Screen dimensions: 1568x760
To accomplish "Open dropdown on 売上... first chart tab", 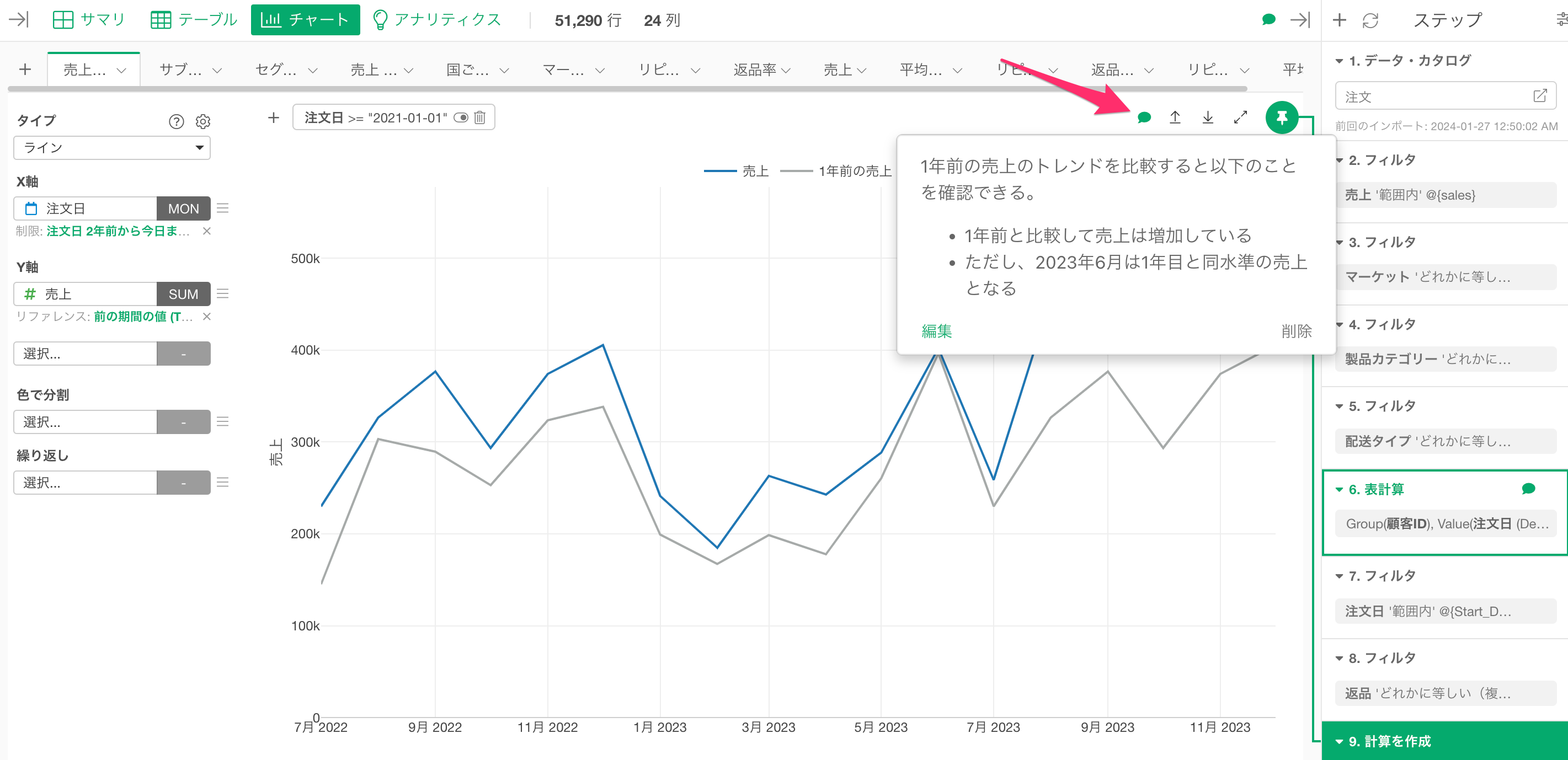I will pos(121,71).
